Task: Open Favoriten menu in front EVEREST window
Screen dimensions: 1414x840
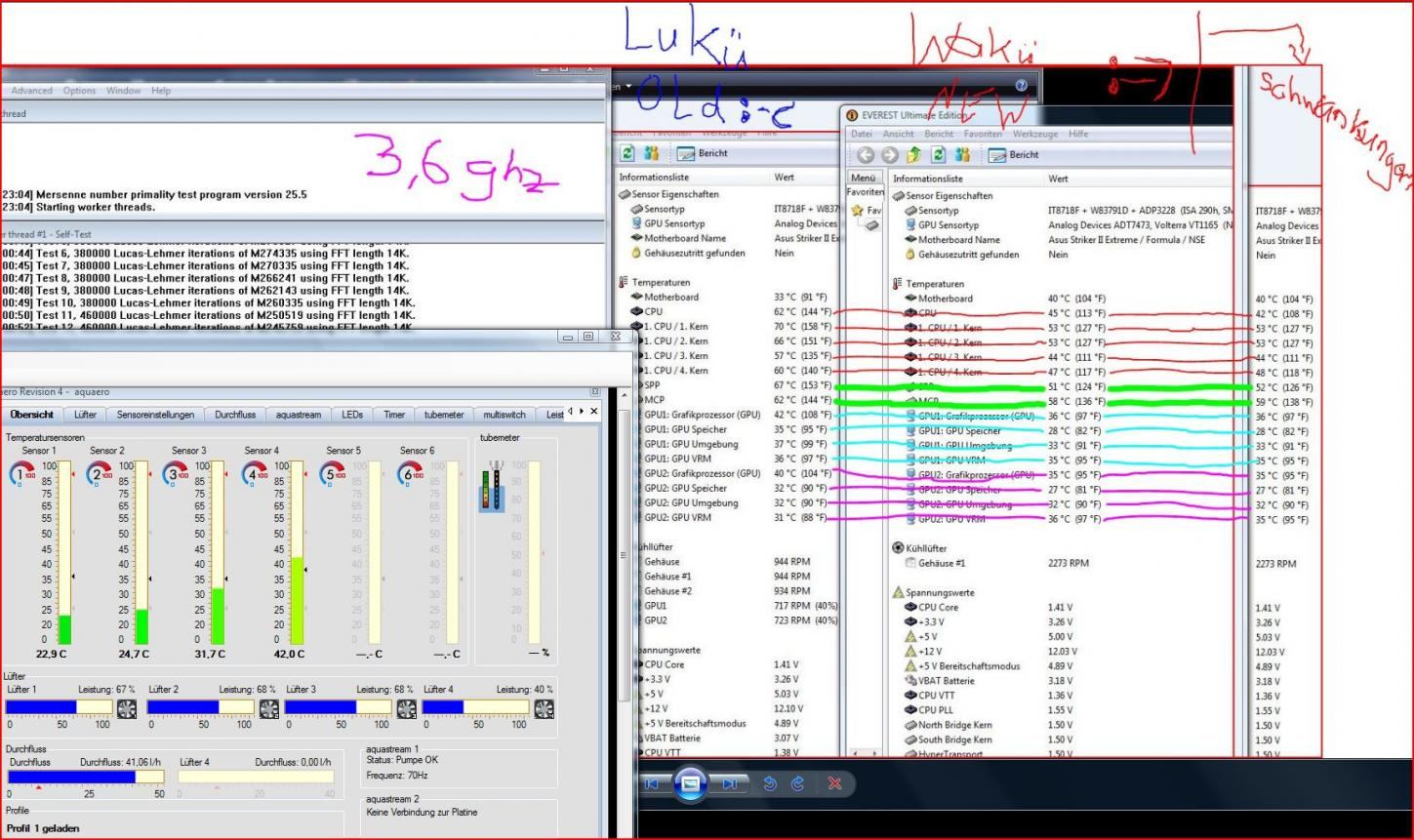Action: [983, 135]
